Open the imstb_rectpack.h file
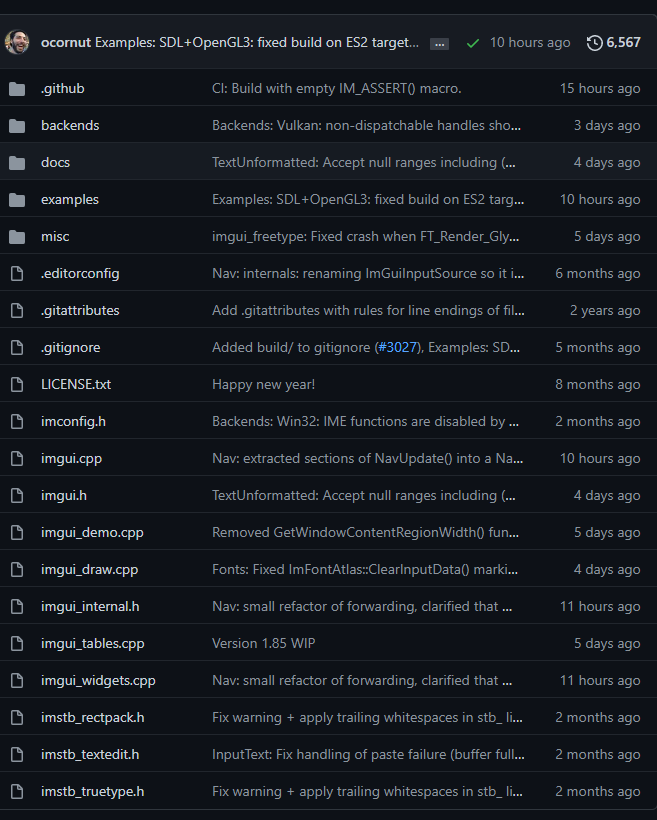Viewport: 657px width, 820px height. click(93, 718)
